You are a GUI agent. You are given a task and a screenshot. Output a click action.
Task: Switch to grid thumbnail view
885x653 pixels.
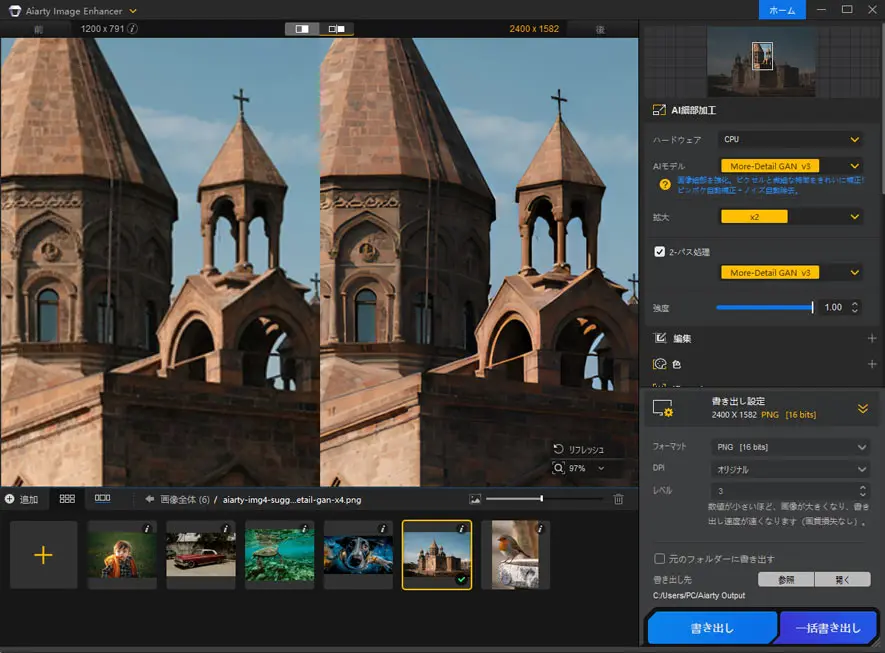(67, 498)
